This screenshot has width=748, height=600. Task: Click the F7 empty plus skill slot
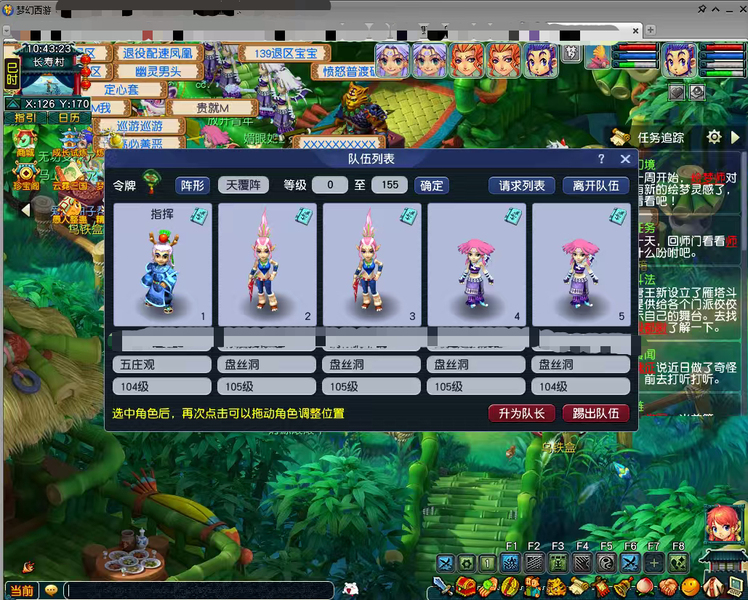pos(654,563)
